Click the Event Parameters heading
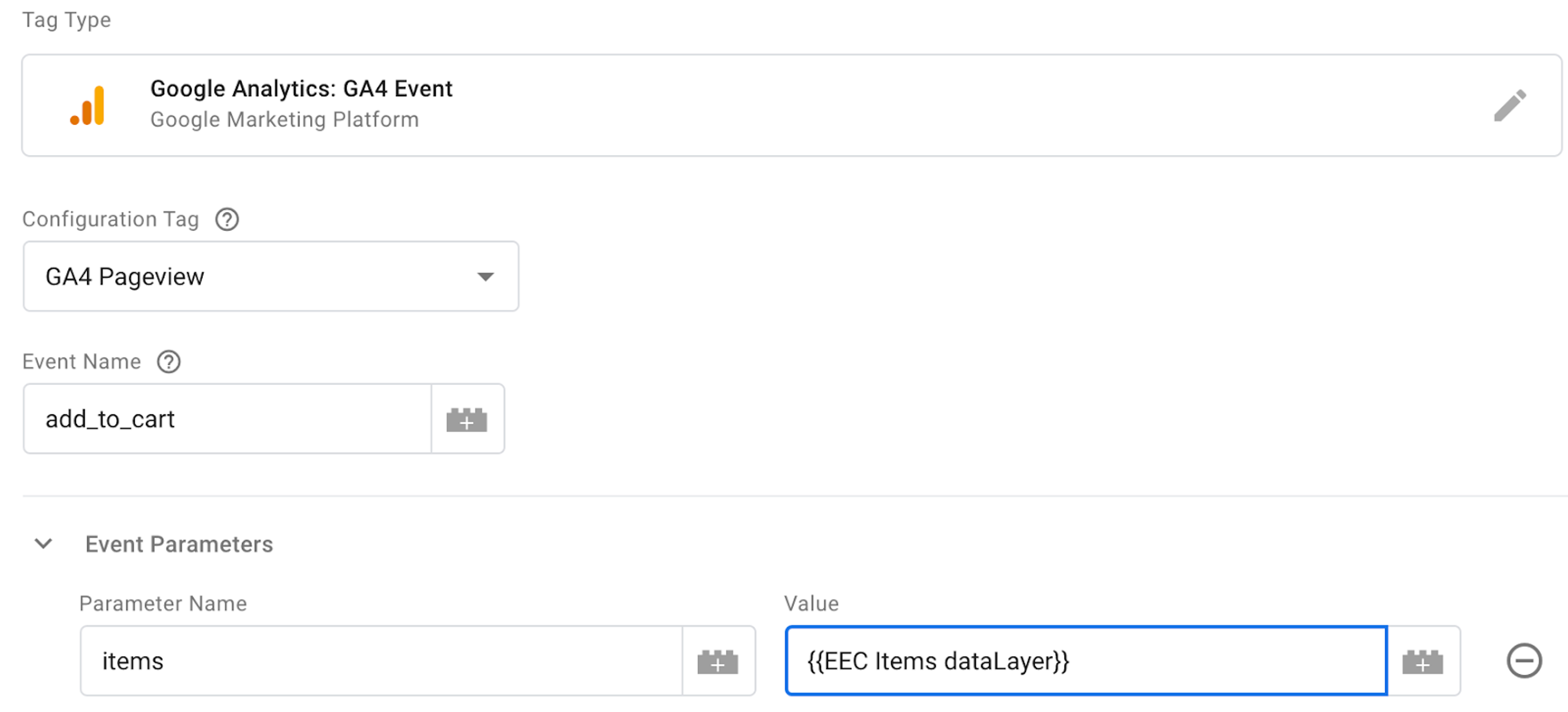 (x=179, y=544)
